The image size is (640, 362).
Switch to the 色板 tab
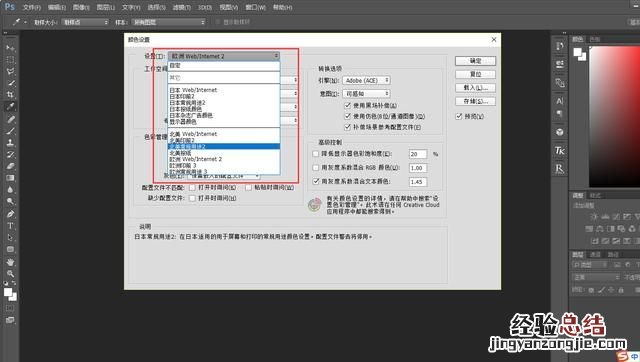pyautogui.click(x=595, y=39)
